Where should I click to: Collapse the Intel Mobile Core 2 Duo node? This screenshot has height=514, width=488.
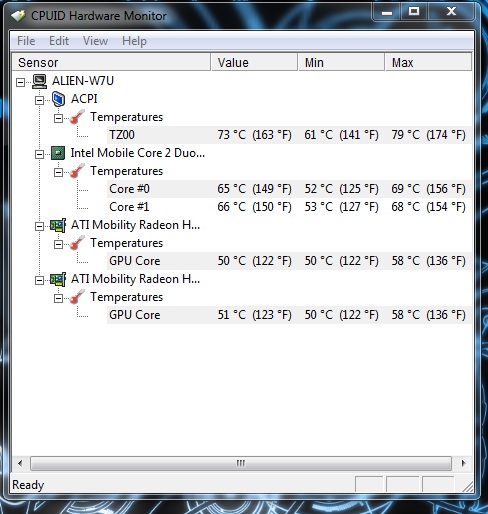(x=39, y=154)
